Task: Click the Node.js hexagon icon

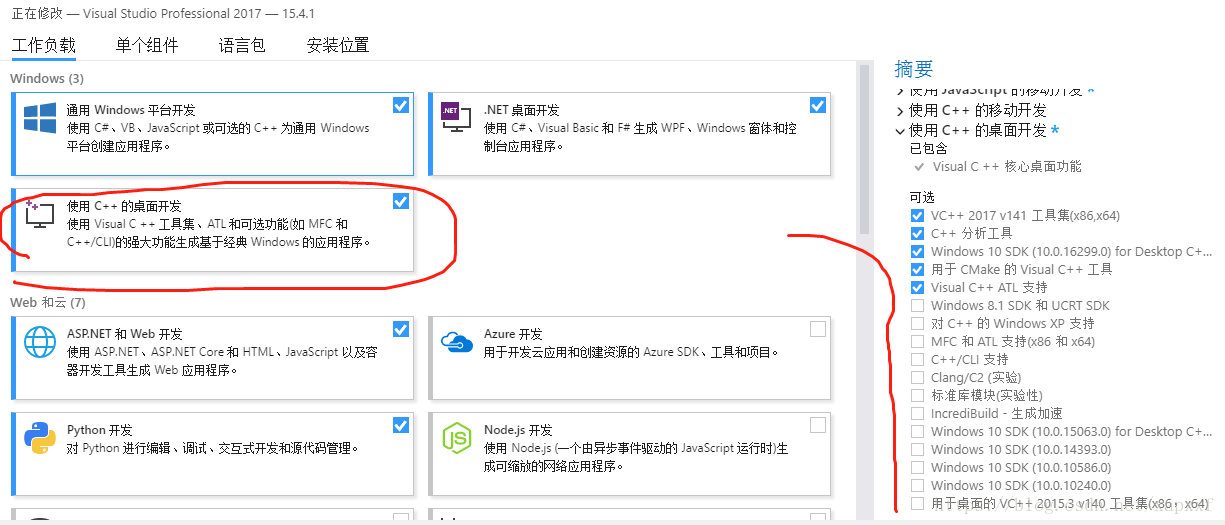Action: 456,438
